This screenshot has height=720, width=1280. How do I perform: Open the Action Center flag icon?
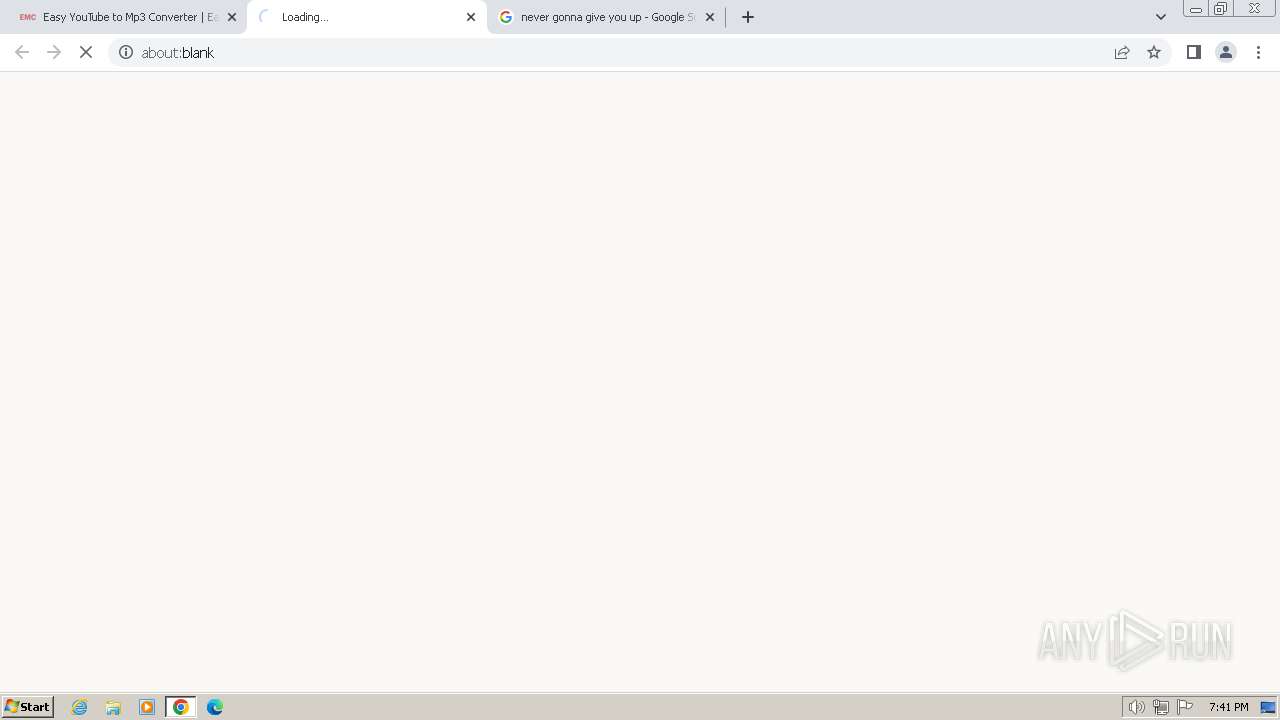[x=1185, y=707]
